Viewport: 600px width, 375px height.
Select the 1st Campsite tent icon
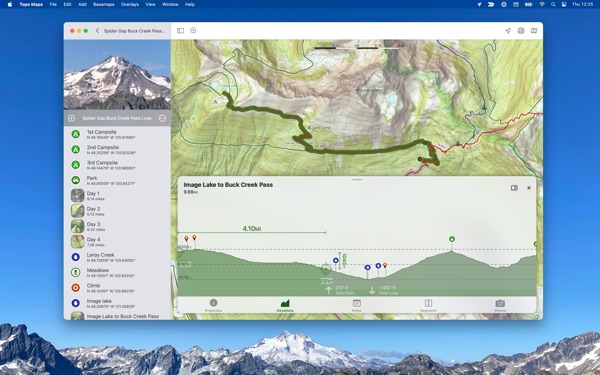[76, 134]
